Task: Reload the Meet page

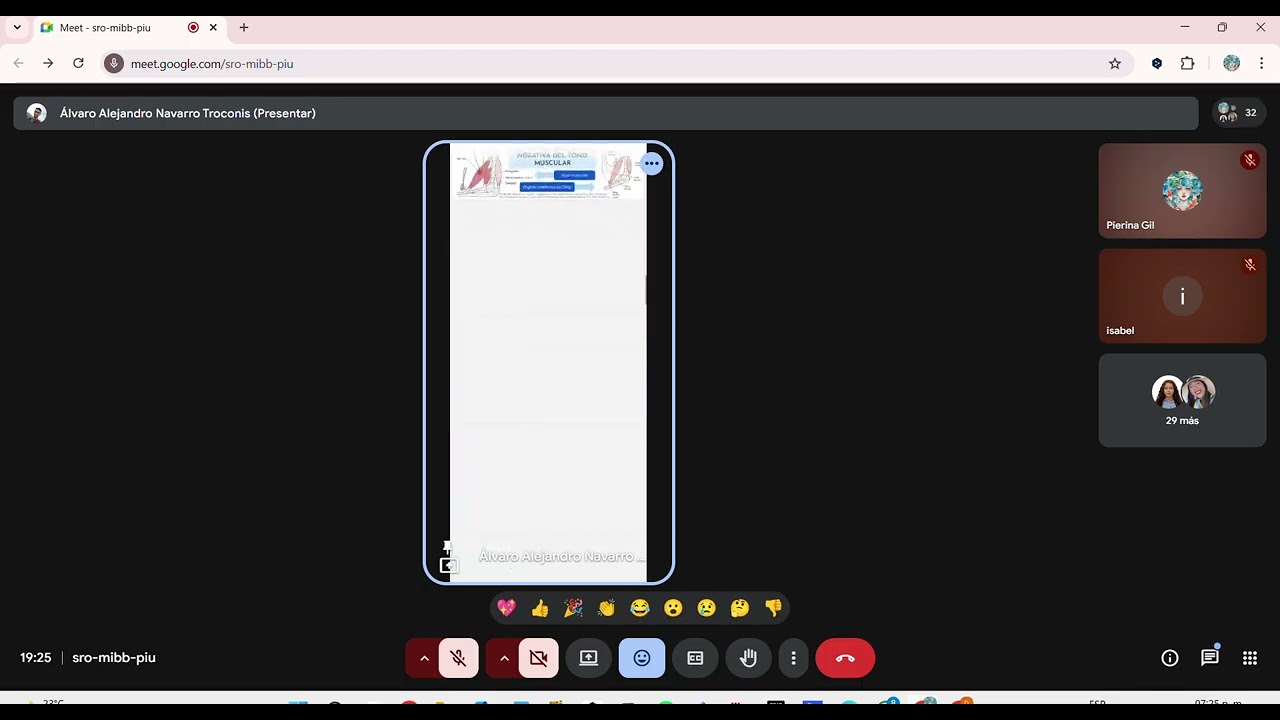Action: (x=78, y=64)
